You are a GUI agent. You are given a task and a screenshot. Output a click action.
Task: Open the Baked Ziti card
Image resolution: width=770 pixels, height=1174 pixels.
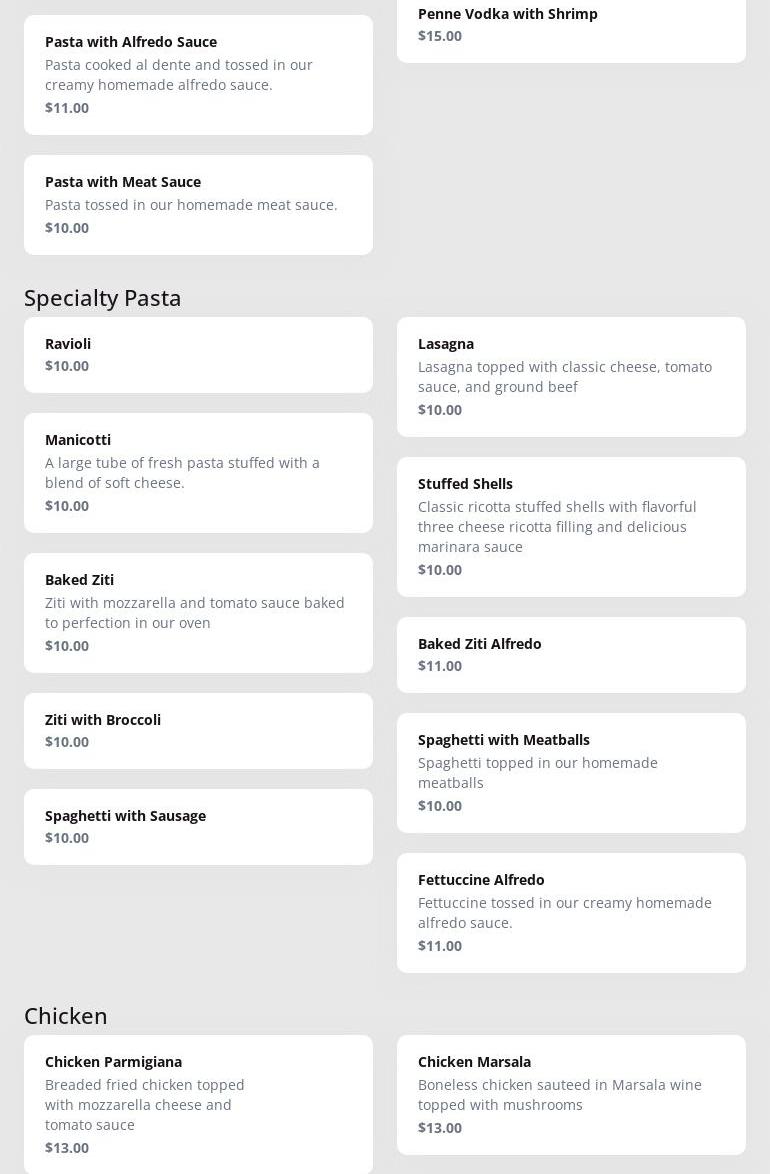(198, 612)
